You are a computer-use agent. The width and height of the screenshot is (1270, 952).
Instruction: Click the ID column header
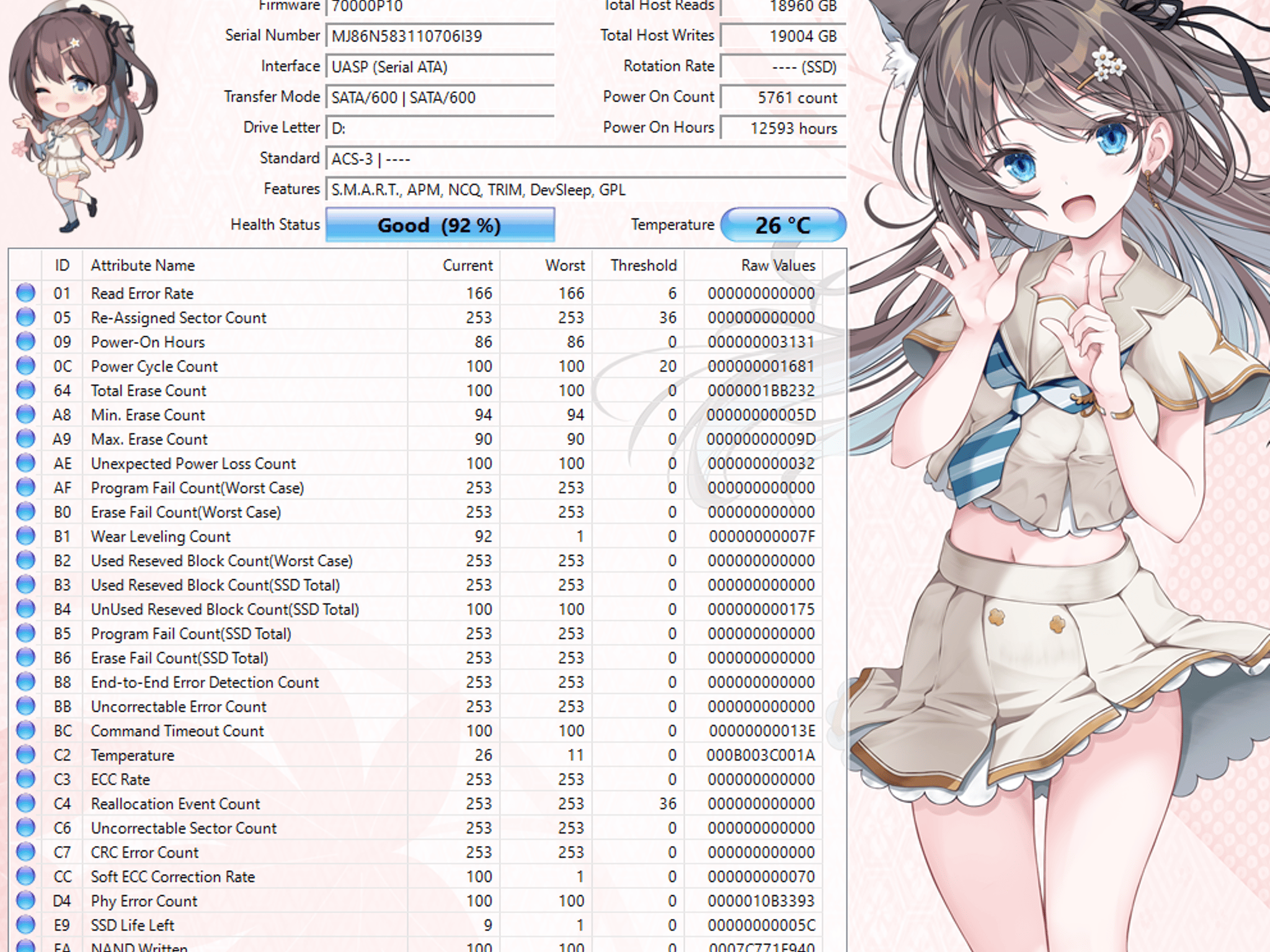62,265
